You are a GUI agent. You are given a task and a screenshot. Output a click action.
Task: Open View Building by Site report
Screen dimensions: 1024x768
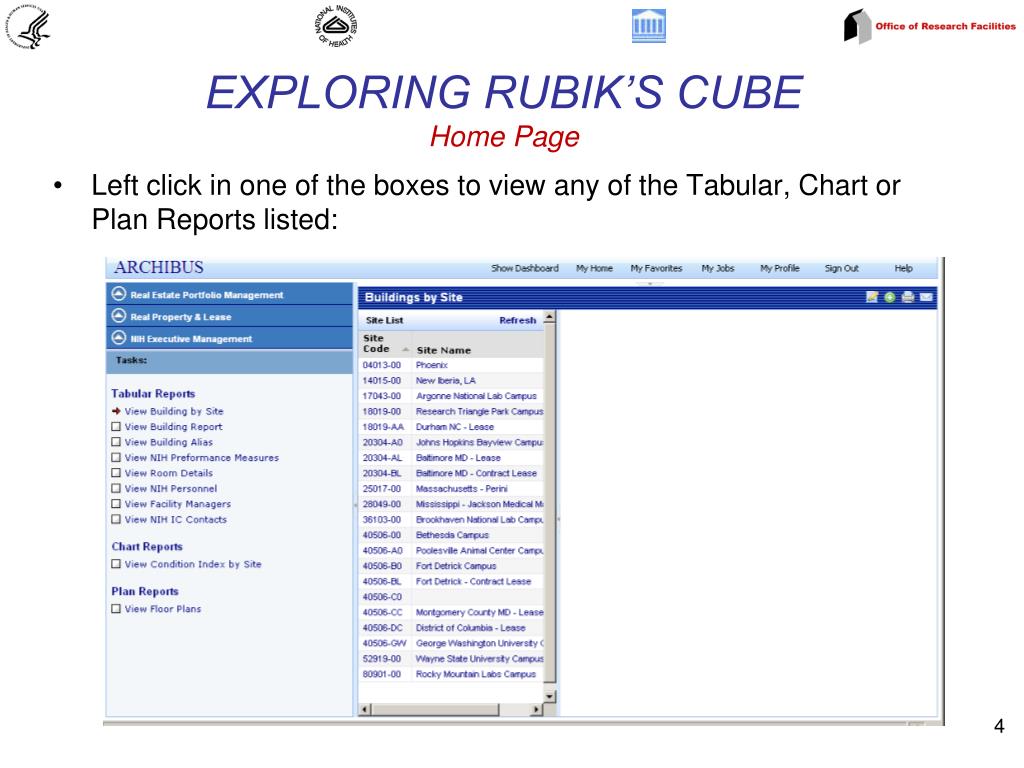coord(174,411)
